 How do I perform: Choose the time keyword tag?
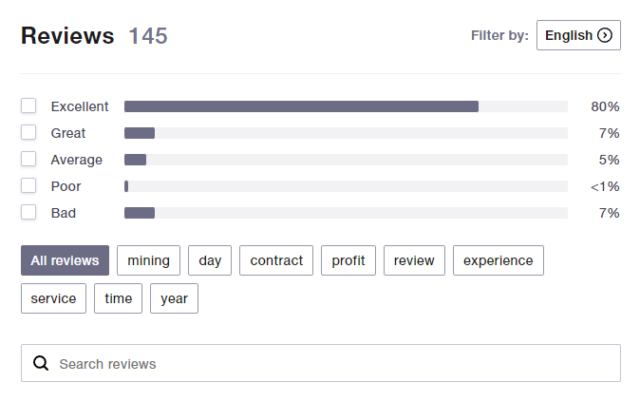[x=118, y=298]
